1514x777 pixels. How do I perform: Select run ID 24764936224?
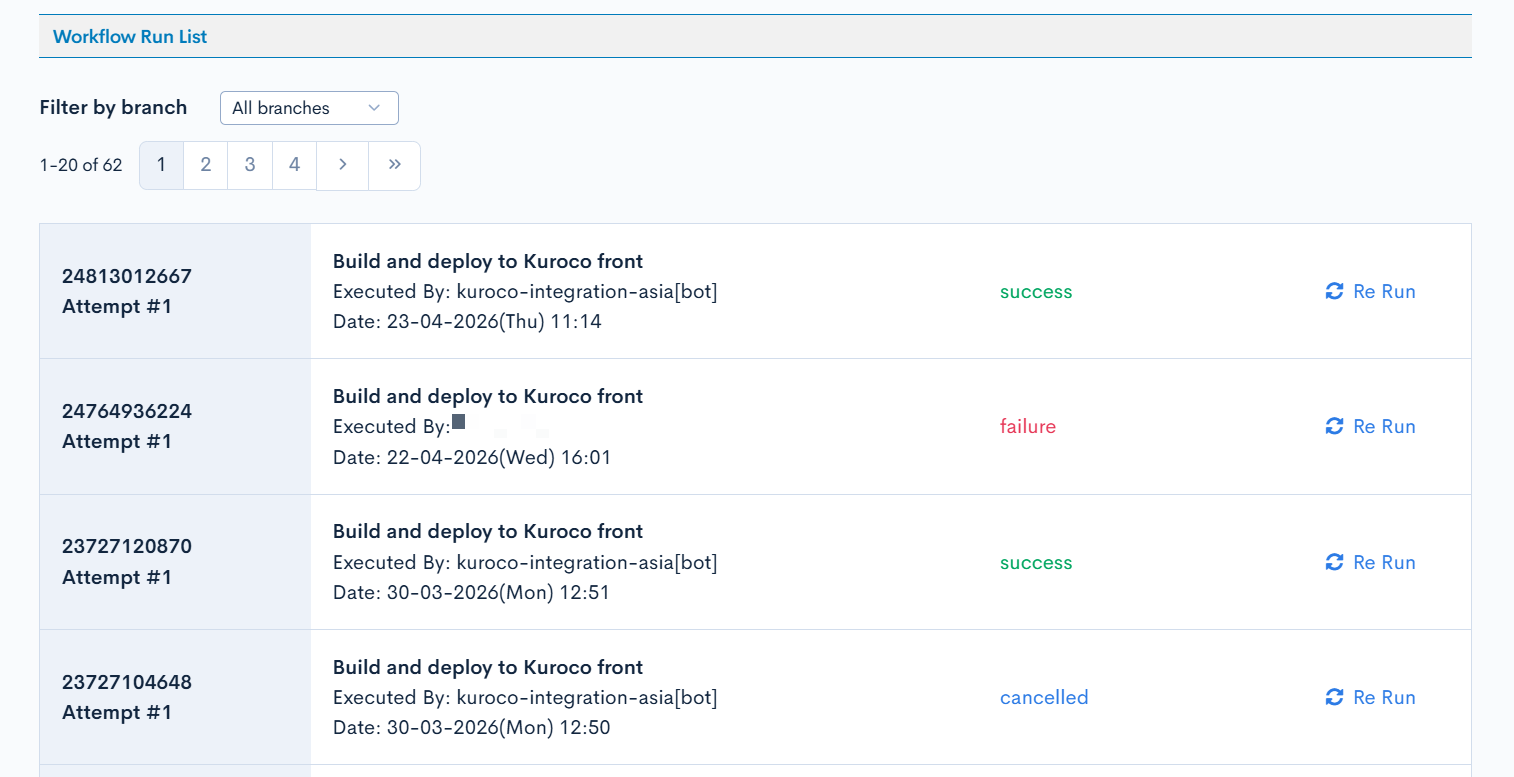127,411
